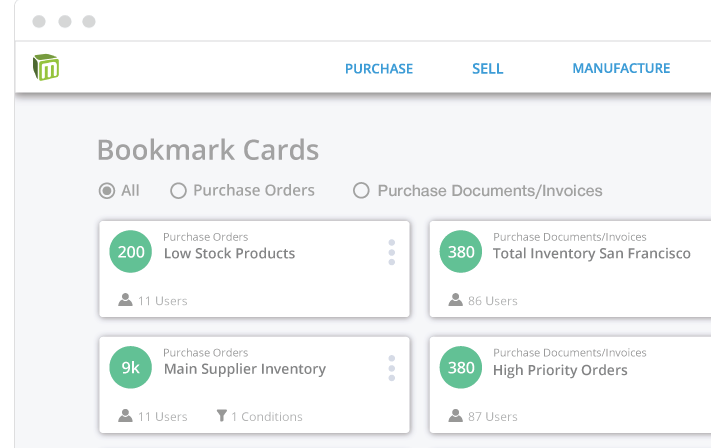
Task: Click the filter funnel icon beside Conditions
Action: click(x=222, y=416)
